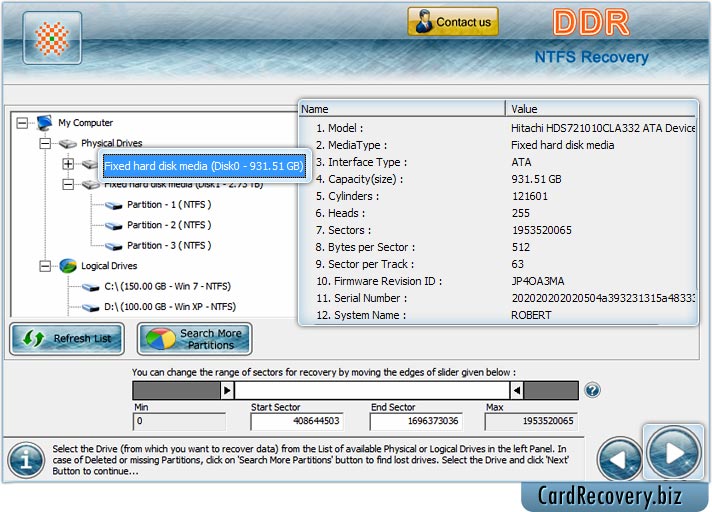Click the Start Sector input field

pos(297,421)
